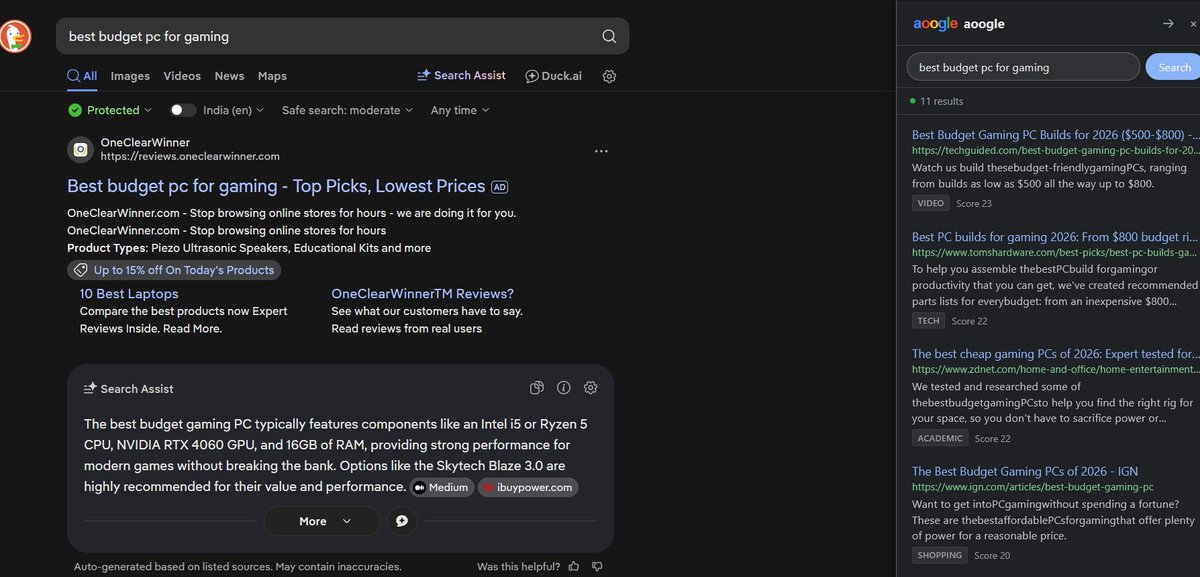Open the Tom's Hardware Best PC builds result

coord(1055,237)
